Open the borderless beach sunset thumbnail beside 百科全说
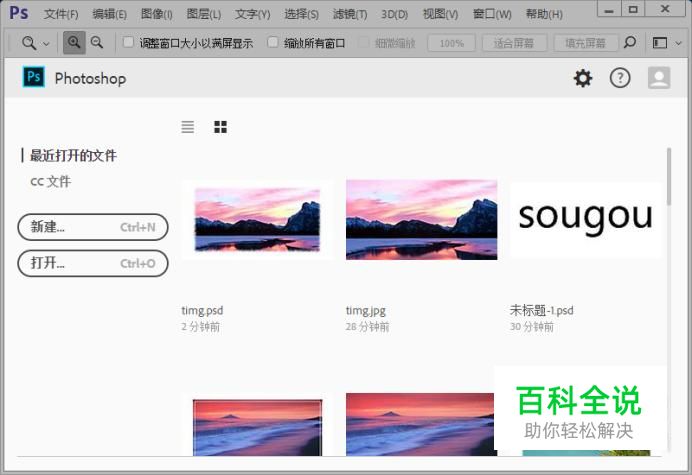The width and height of the screenshot is (692, 475). [x=420, y=424]
